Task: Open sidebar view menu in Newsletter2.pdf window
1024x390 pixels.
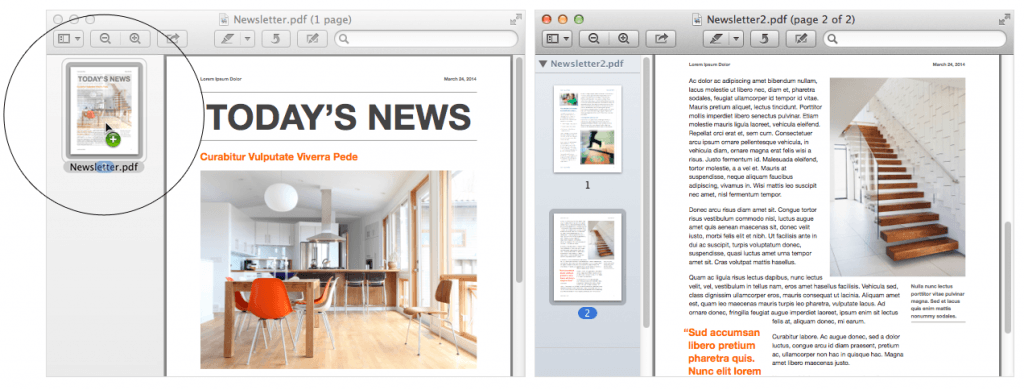Action: tap(557, 39)
